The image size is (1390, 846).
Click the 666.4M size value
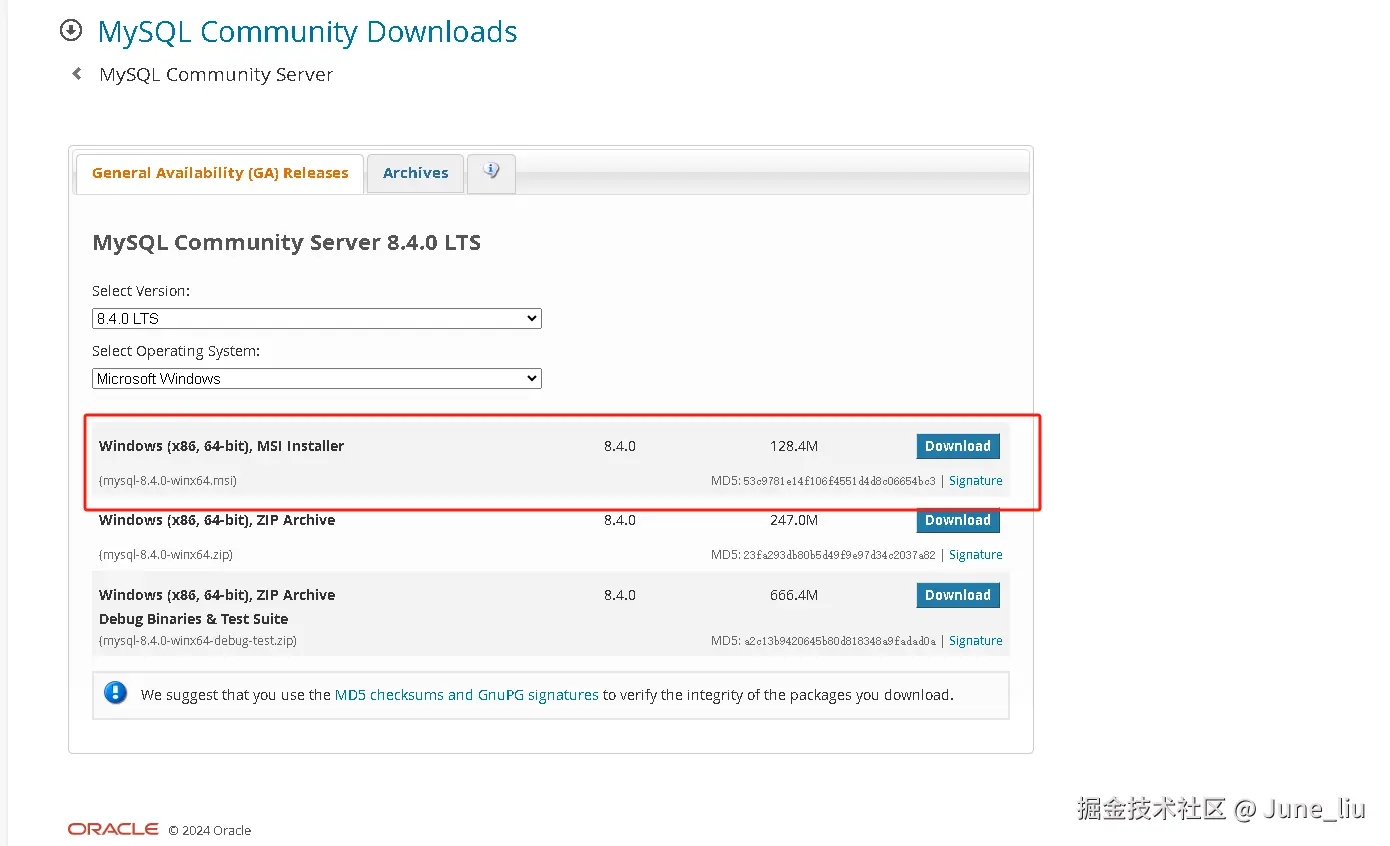tap(794, 595)
